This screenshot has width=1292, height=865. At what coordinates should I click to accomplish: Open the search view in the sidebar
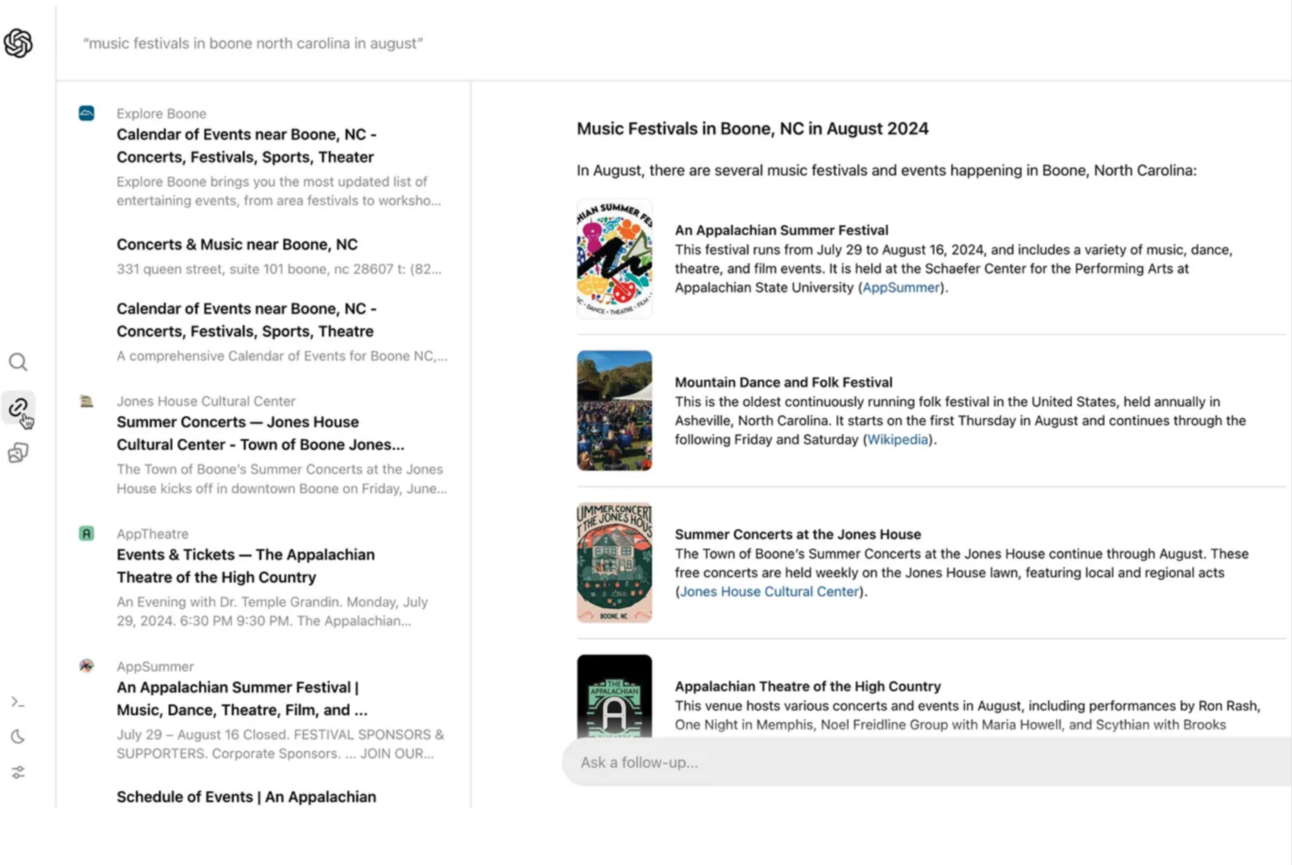18,362
